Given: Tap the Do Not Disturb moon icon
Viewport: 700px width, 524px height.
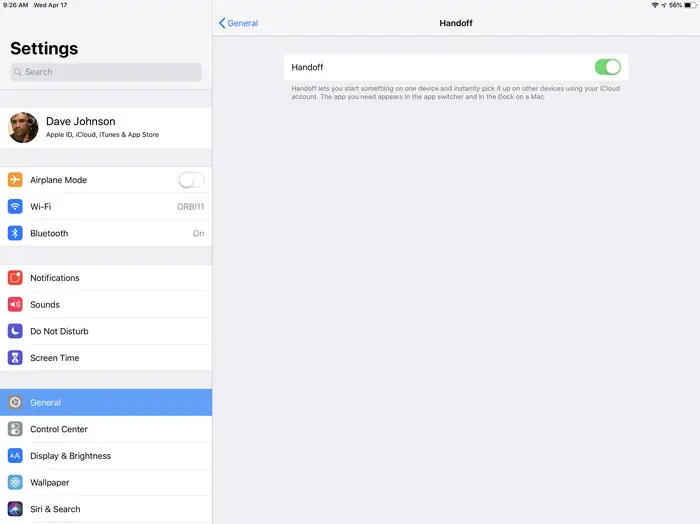Looking at the screenshot, I should click(x=15, y=331).
